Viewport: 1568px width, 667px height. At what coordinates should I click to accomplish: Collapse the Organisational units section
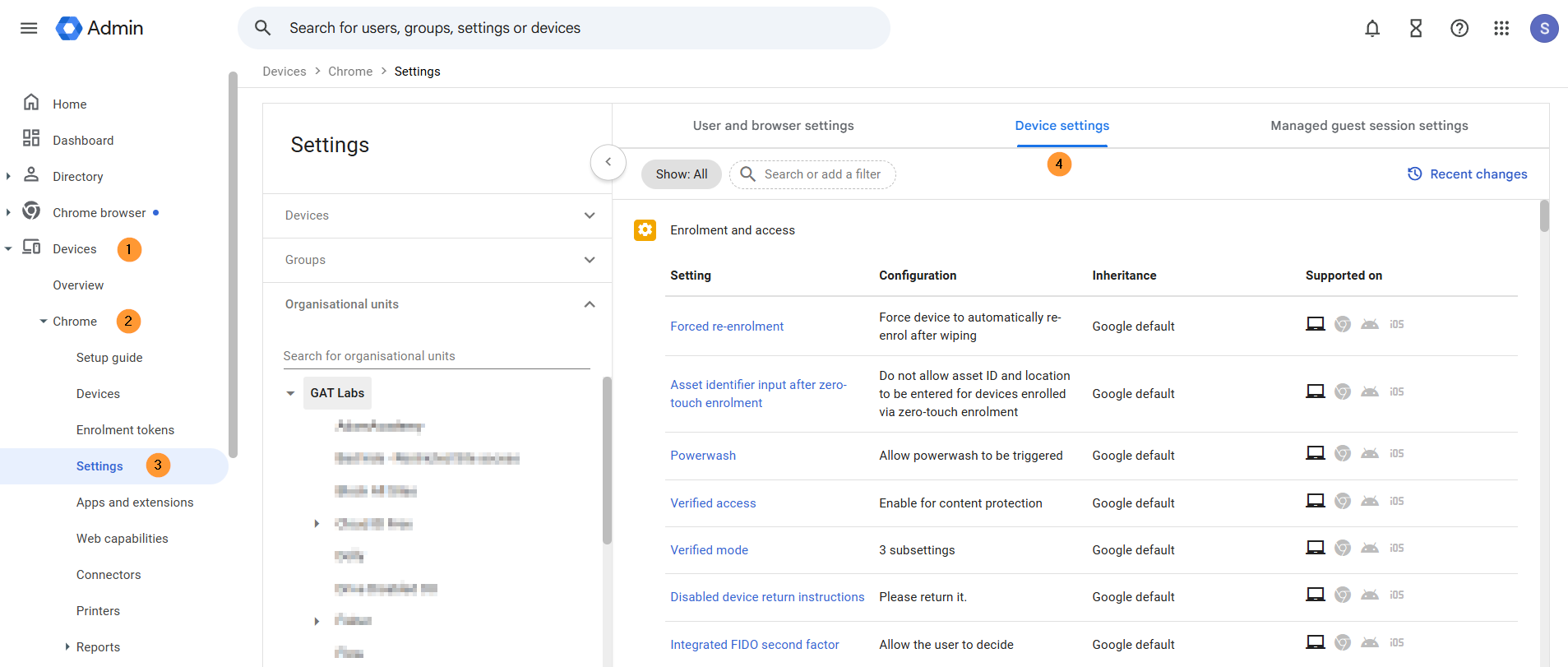pyautogui.click(x=590, y=304)
